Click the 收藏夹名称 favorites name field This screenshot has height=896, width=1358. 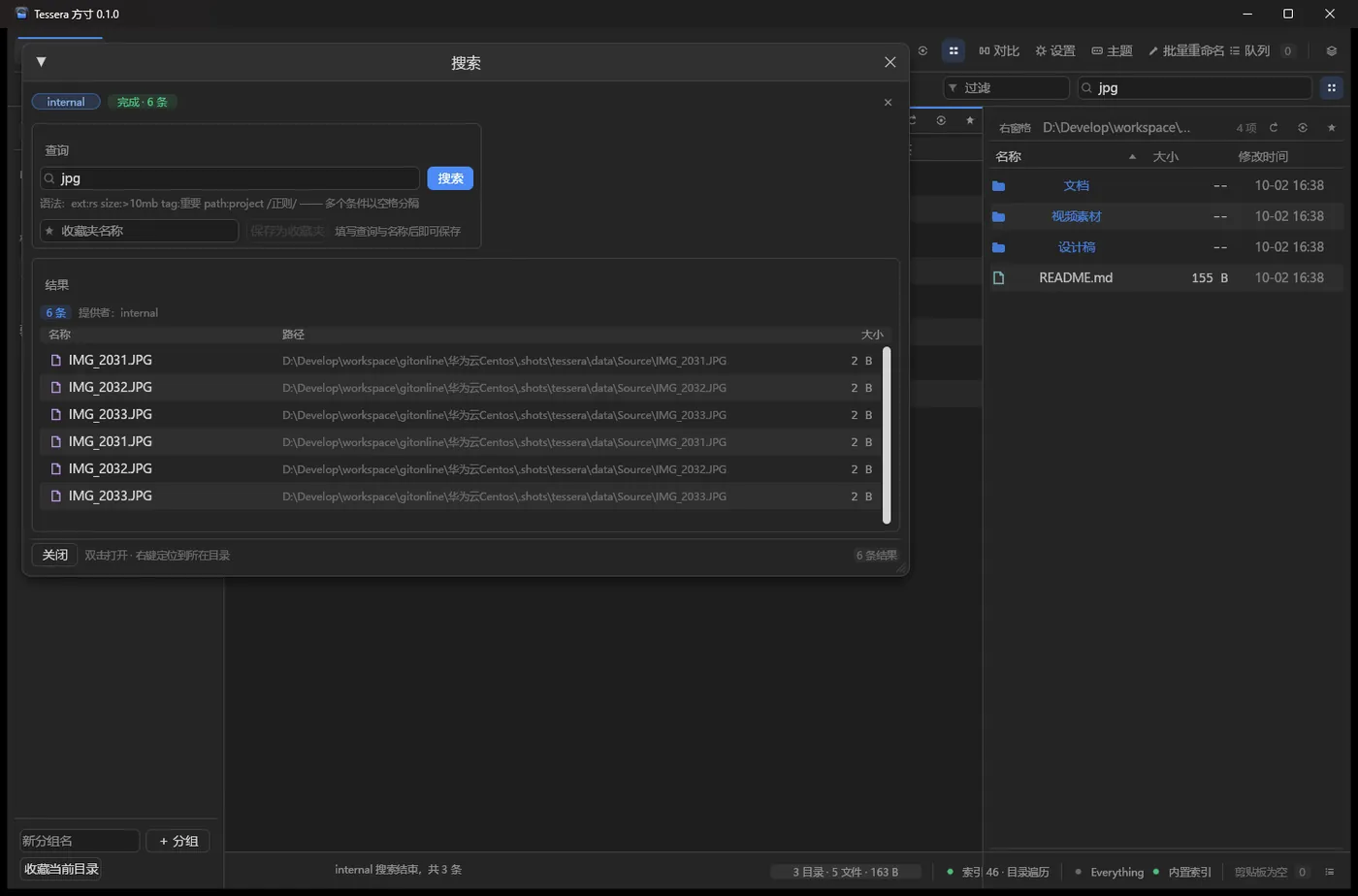click(x=139, y=231)
